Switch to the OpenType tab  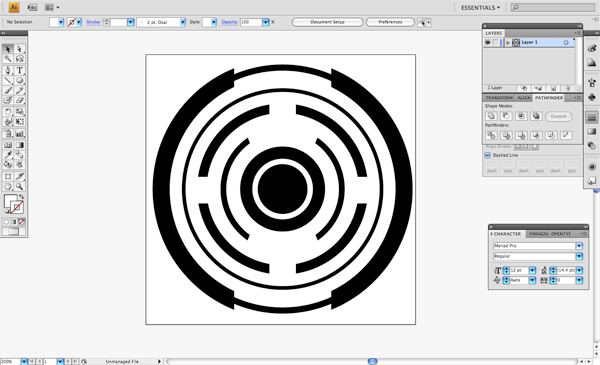pos(561,234)
